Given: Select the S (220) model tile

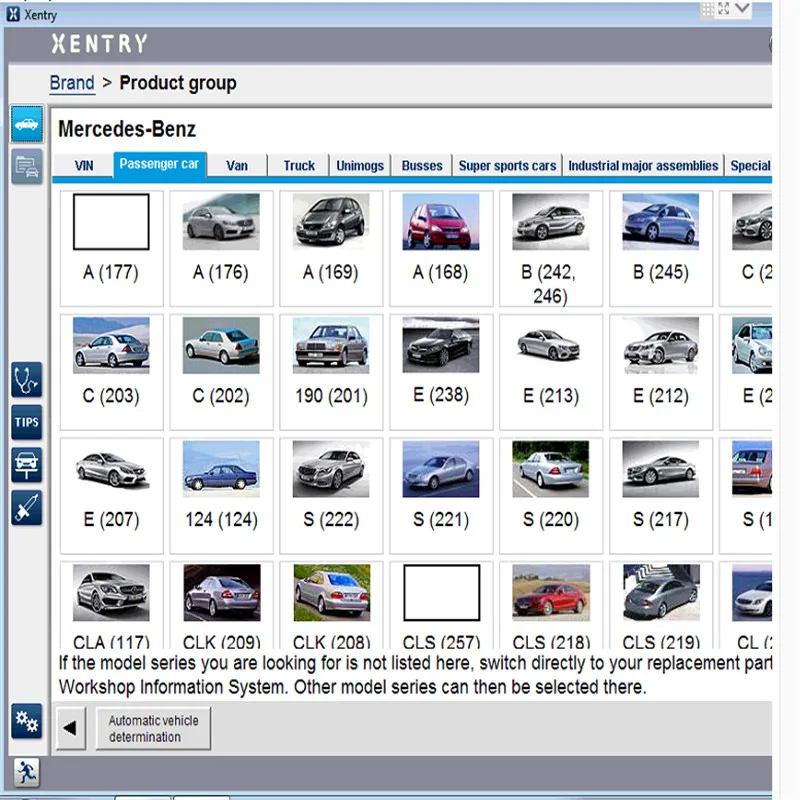Looking at the screenshot, I should [x=551, y=495].
